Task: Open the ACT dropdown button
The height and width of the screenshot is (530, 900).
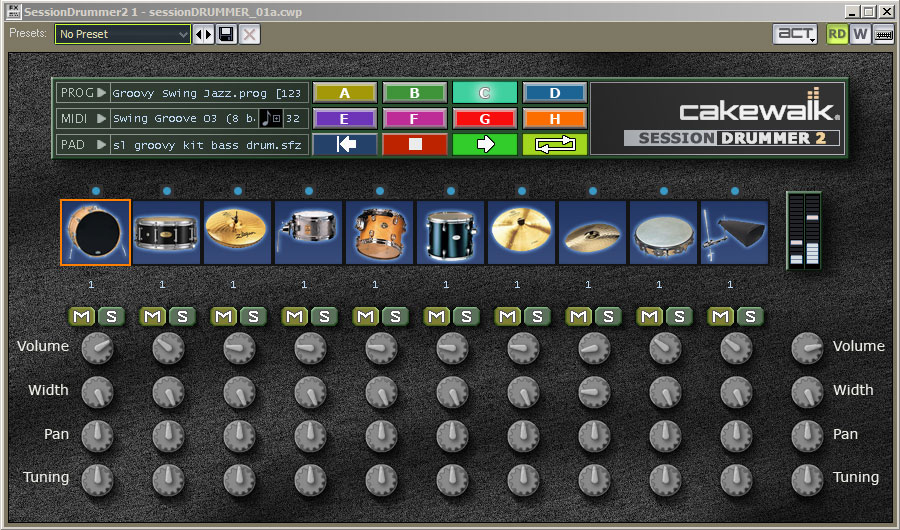Action: coord(796,34)
